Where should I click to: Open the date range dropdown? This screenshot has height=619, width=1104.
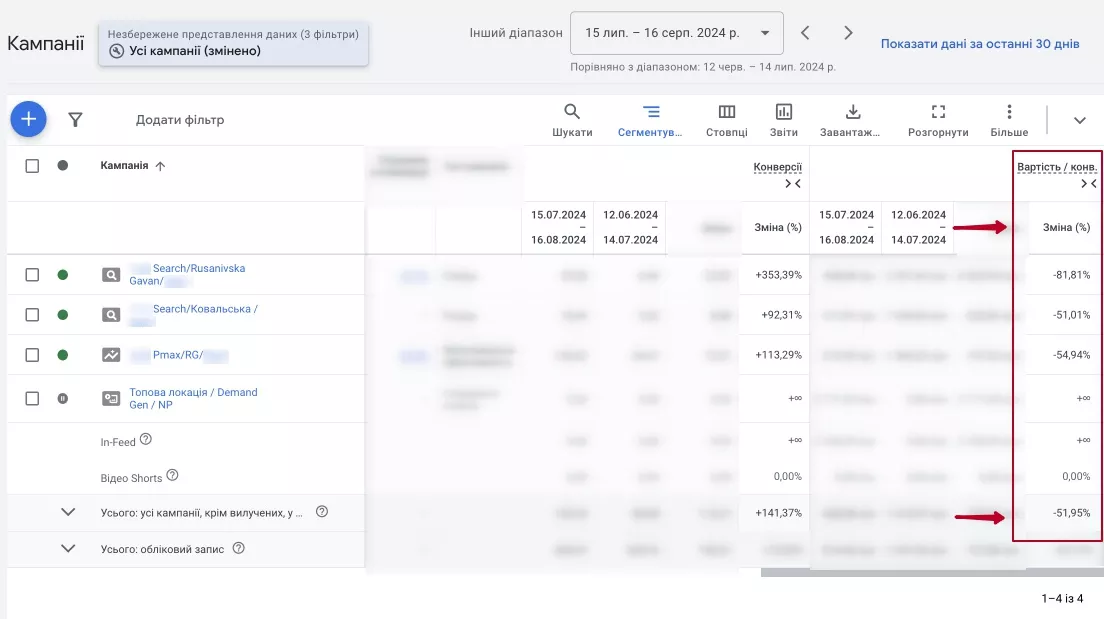pos(677,33)
